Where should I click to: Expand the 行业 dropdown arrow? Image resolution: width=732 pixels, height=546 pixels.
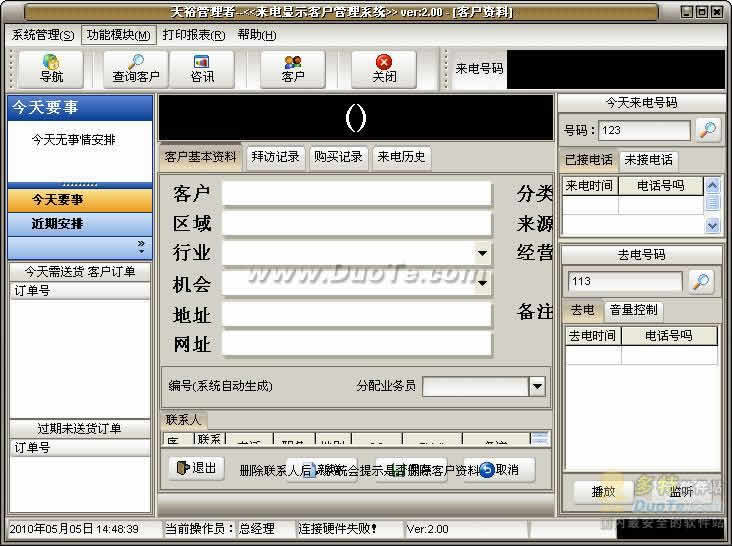click(x=482, y=253)
